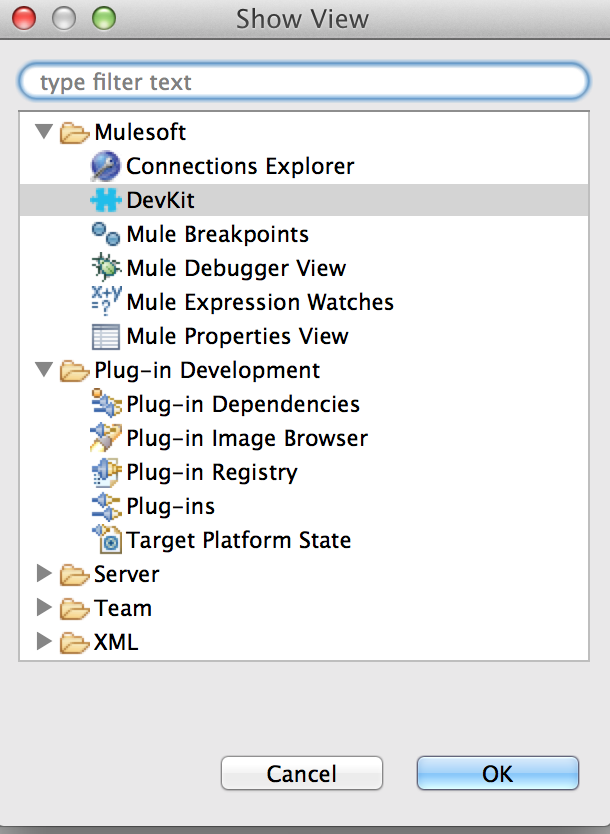The height and width of the screenshot is (834, 610).
Task: Select the Mule Breakpoints icon
Action: [108, 234]
